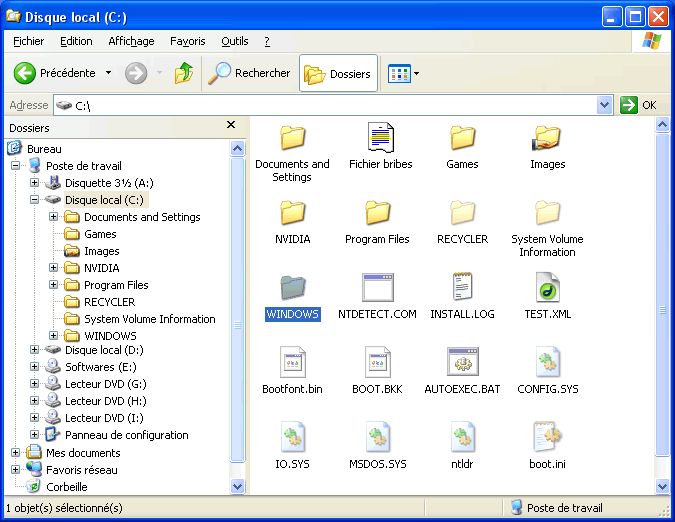This screenshot has width=675, height=522.
Task: Open the Outils menu
Action: pyautogui.click(x=235, y=41)
